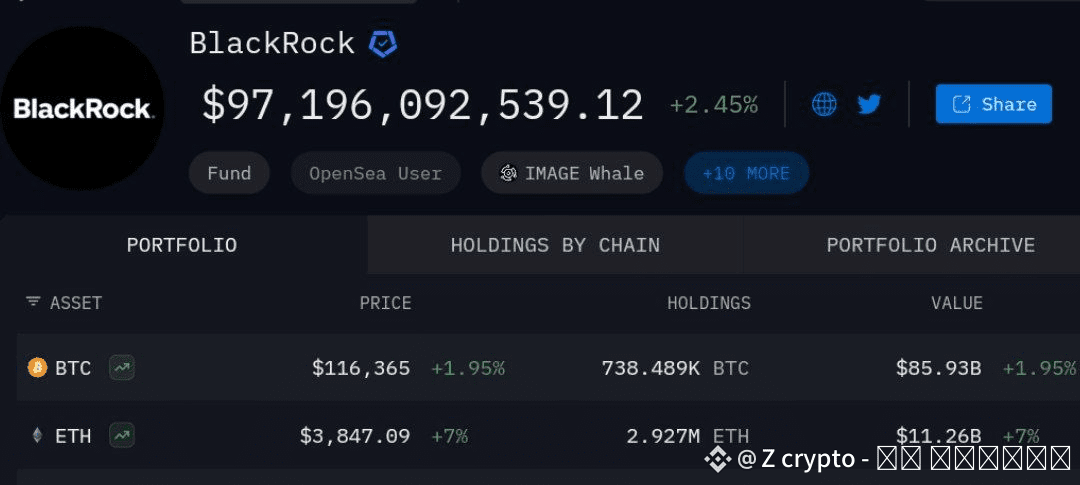Click the verified badge next to BlackRock
The height and width of the screenshot is (485, 1080).
tap(382, 44)
